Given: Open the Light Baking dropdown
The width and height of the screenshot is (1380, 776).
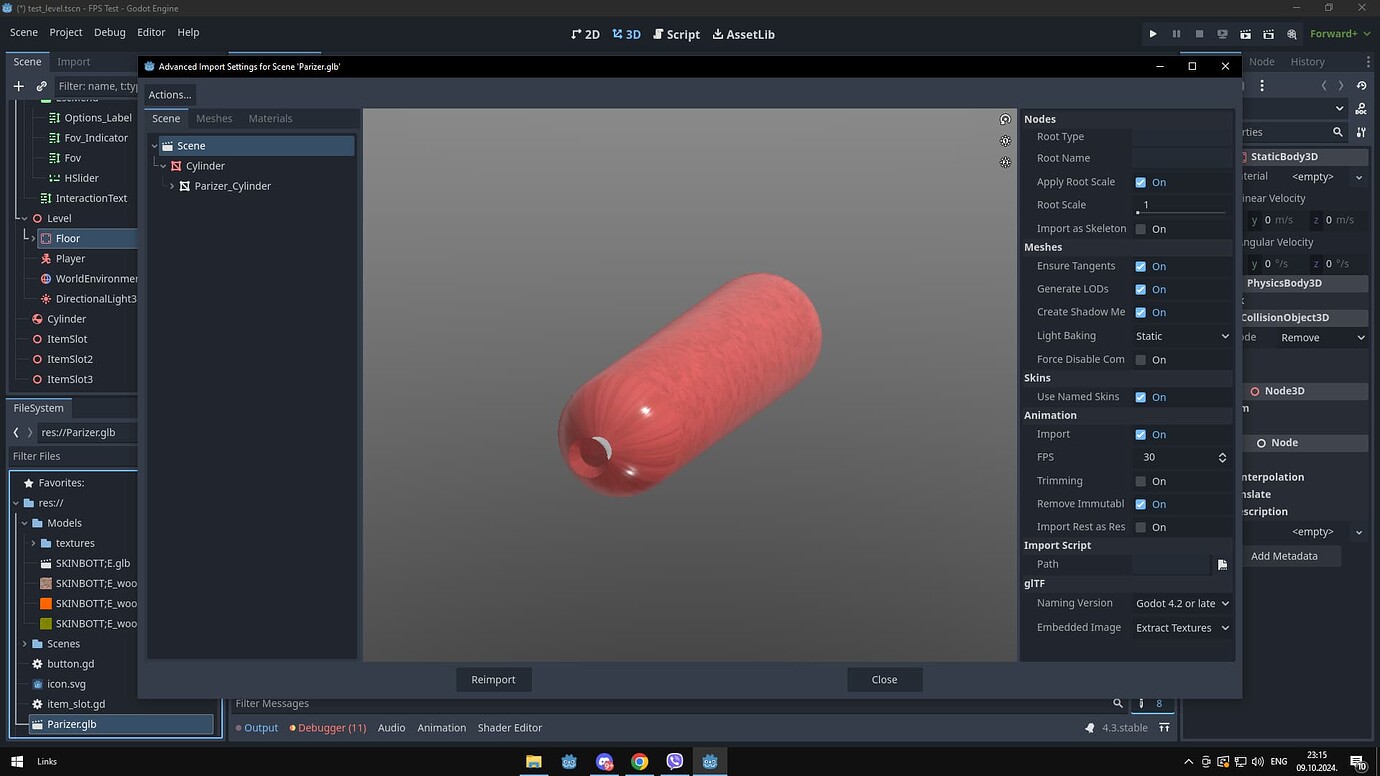Looking at the screenshot, I should (1181, 336).
